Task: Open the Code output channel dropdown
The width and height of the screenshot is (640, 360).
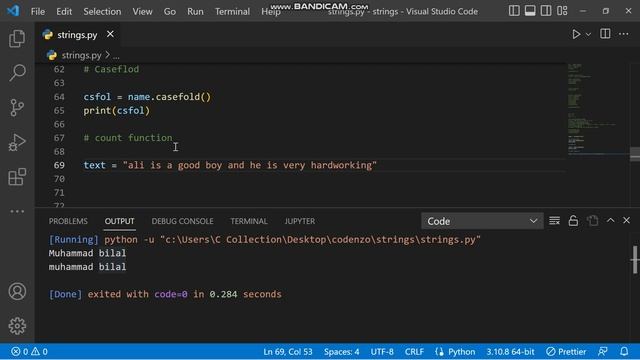Action: 482,221
